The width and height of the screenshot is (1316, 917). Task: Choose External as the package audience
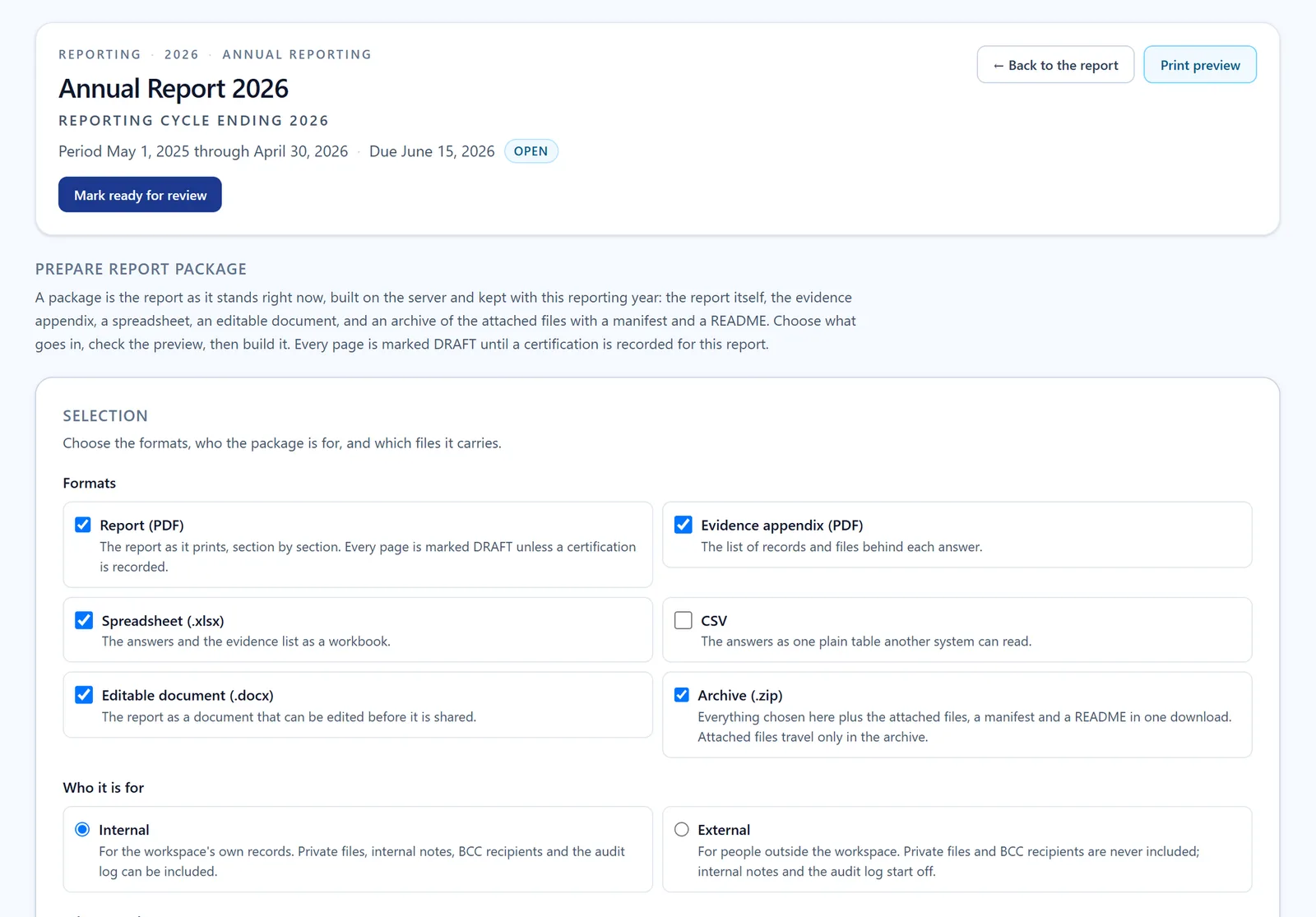pyautogui.click(x=682, y=829)
